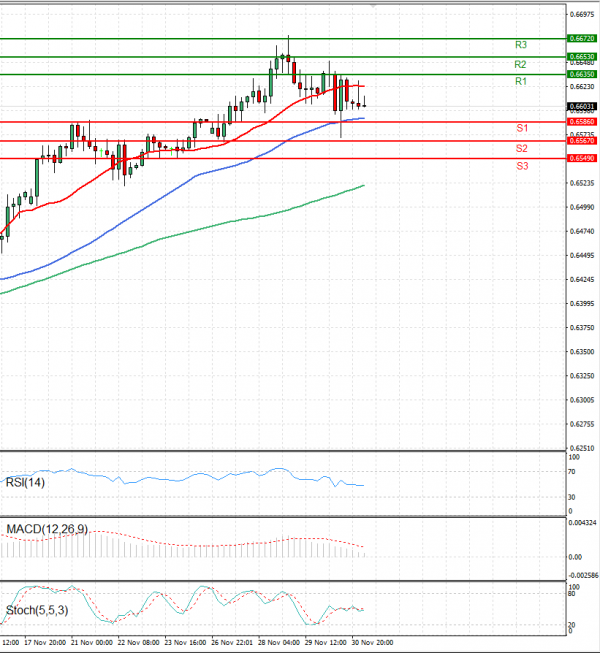Click the 0.62755 price scale value

coord(582,424)
